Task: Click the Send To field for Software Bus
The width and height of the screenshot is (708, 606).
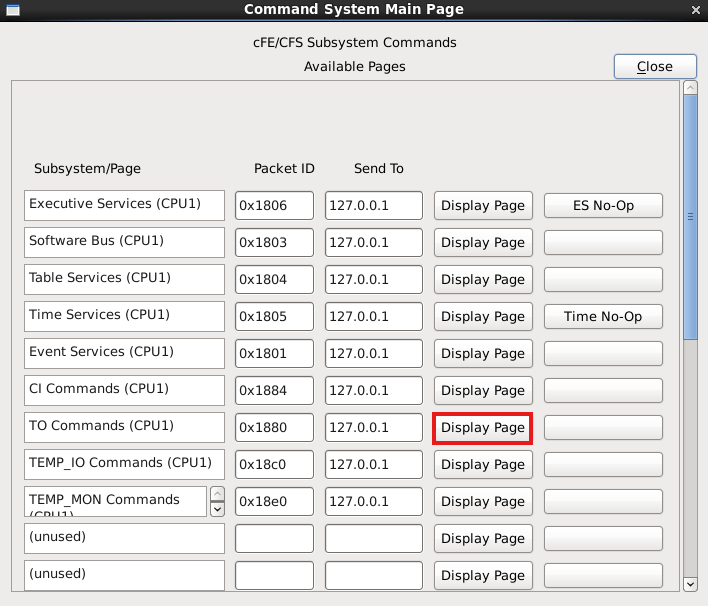Action: 373,242
